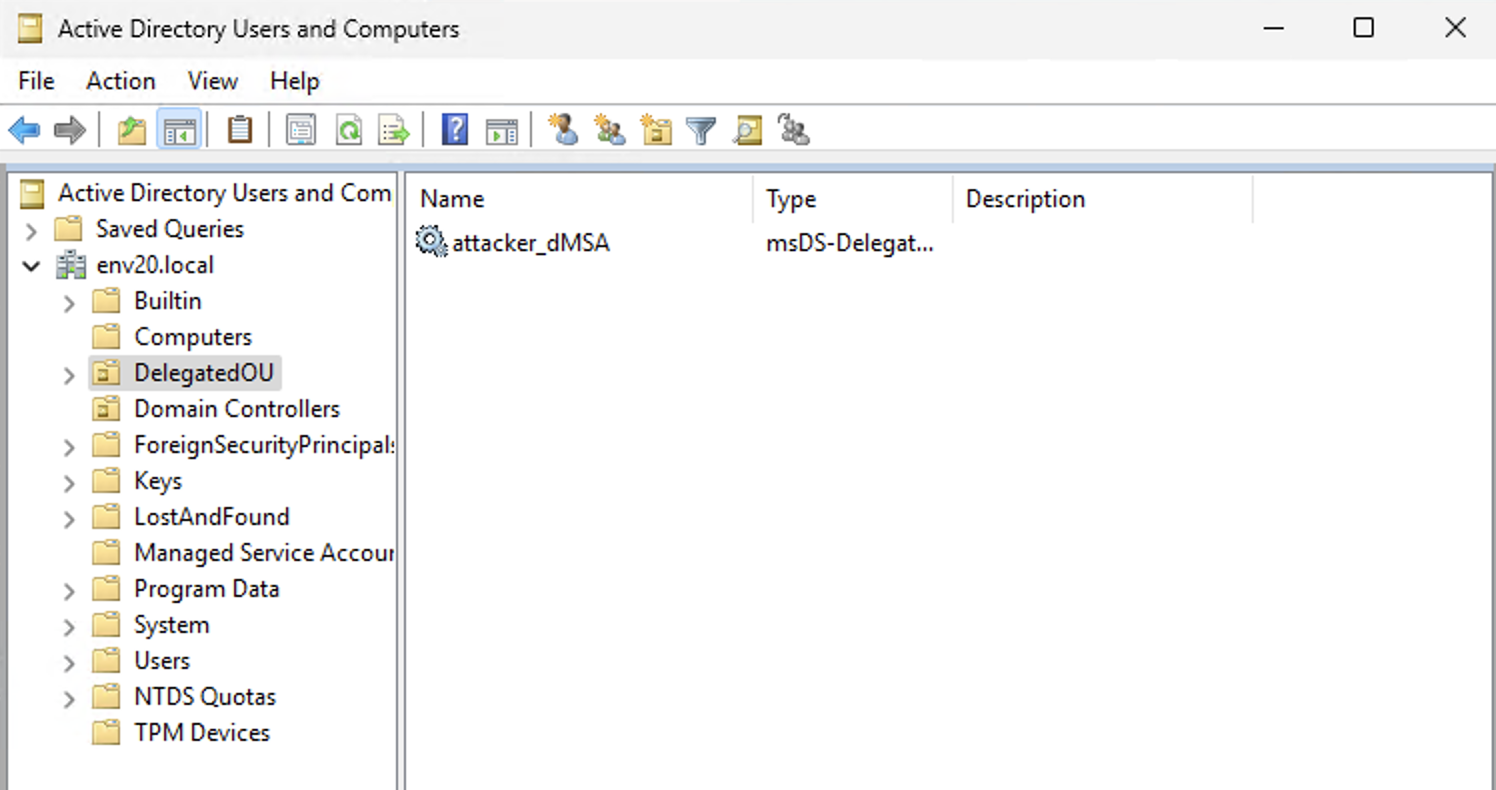Screen dimensions: 1496x790
Task: Select the Users container
Action: point(162,661)
